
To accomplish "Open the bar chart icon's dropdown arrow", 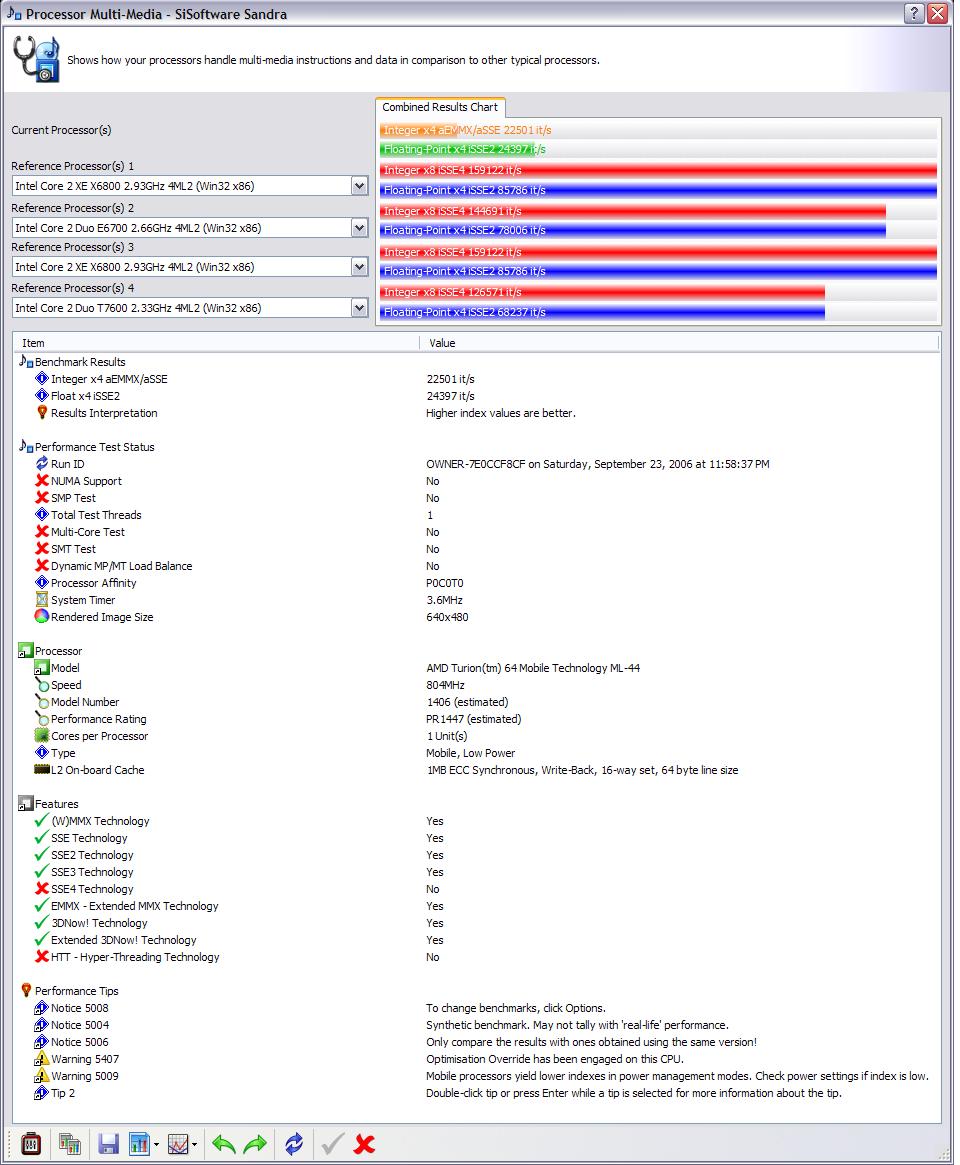I will coord(156,1144).
